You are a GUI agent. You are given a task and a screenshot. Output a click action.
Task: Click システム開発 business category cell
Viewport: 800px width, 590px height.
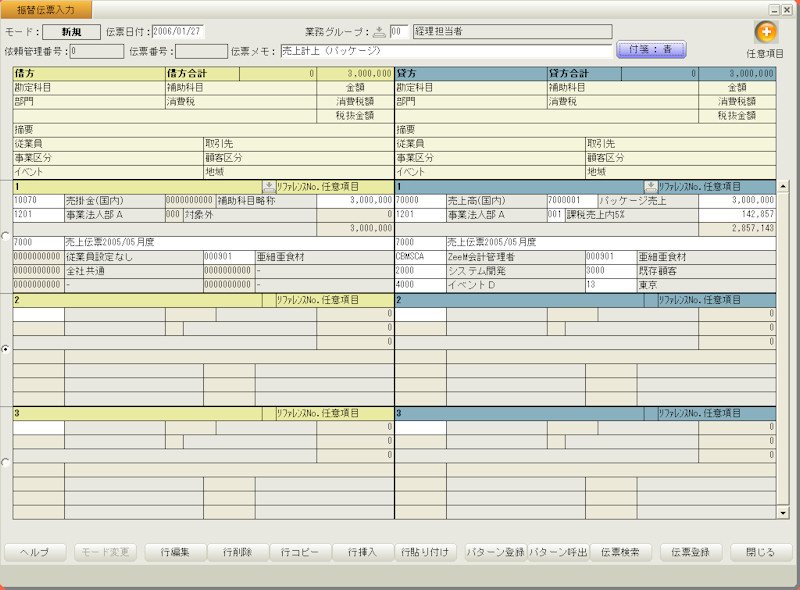516,271
